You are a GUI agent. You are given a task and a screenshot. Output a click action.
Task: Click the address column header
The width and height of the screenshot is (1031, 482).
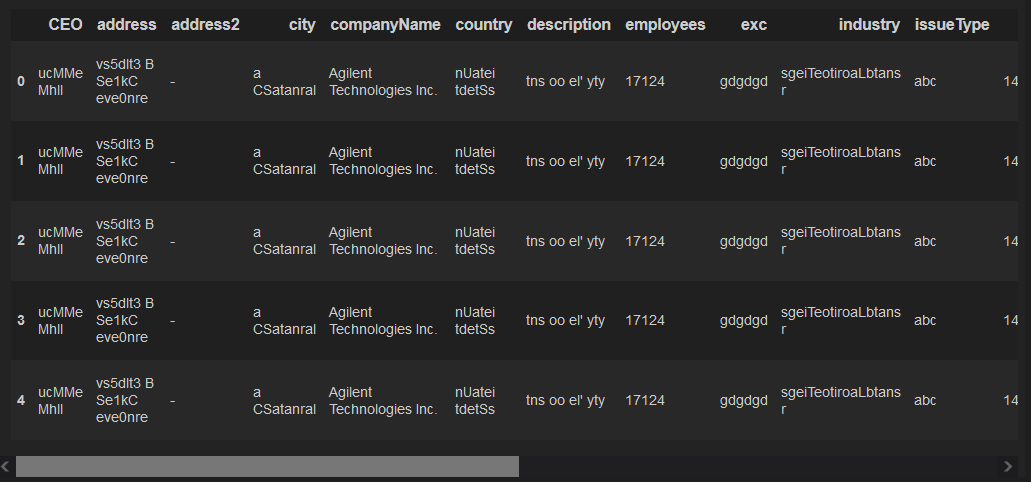coord(127,25)
